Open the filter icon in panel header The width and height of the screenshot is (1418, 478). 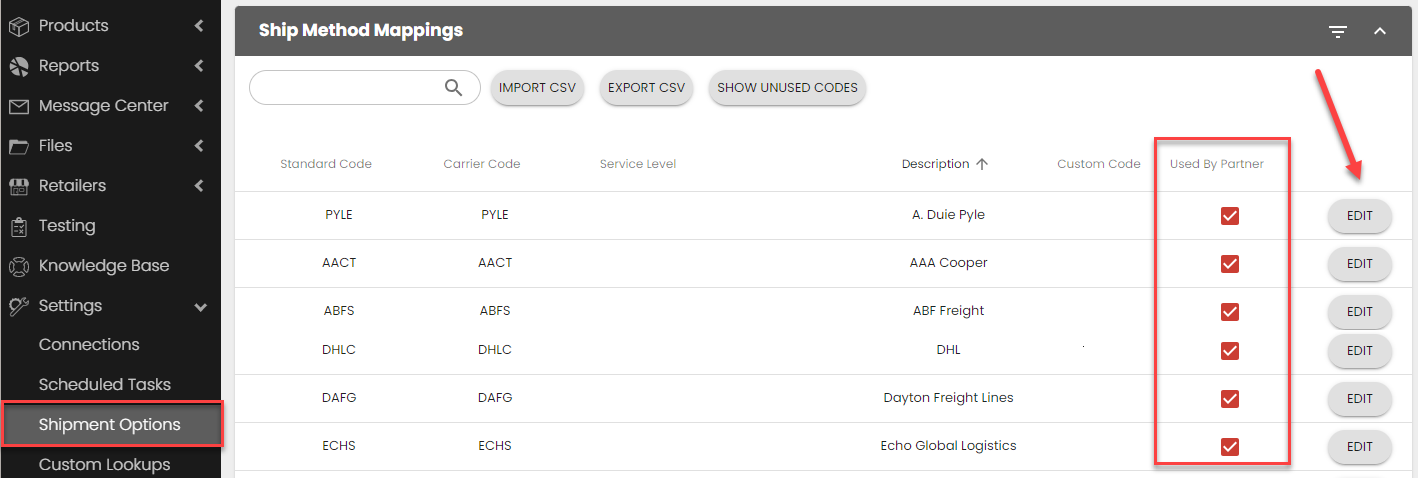point(1338,32)
